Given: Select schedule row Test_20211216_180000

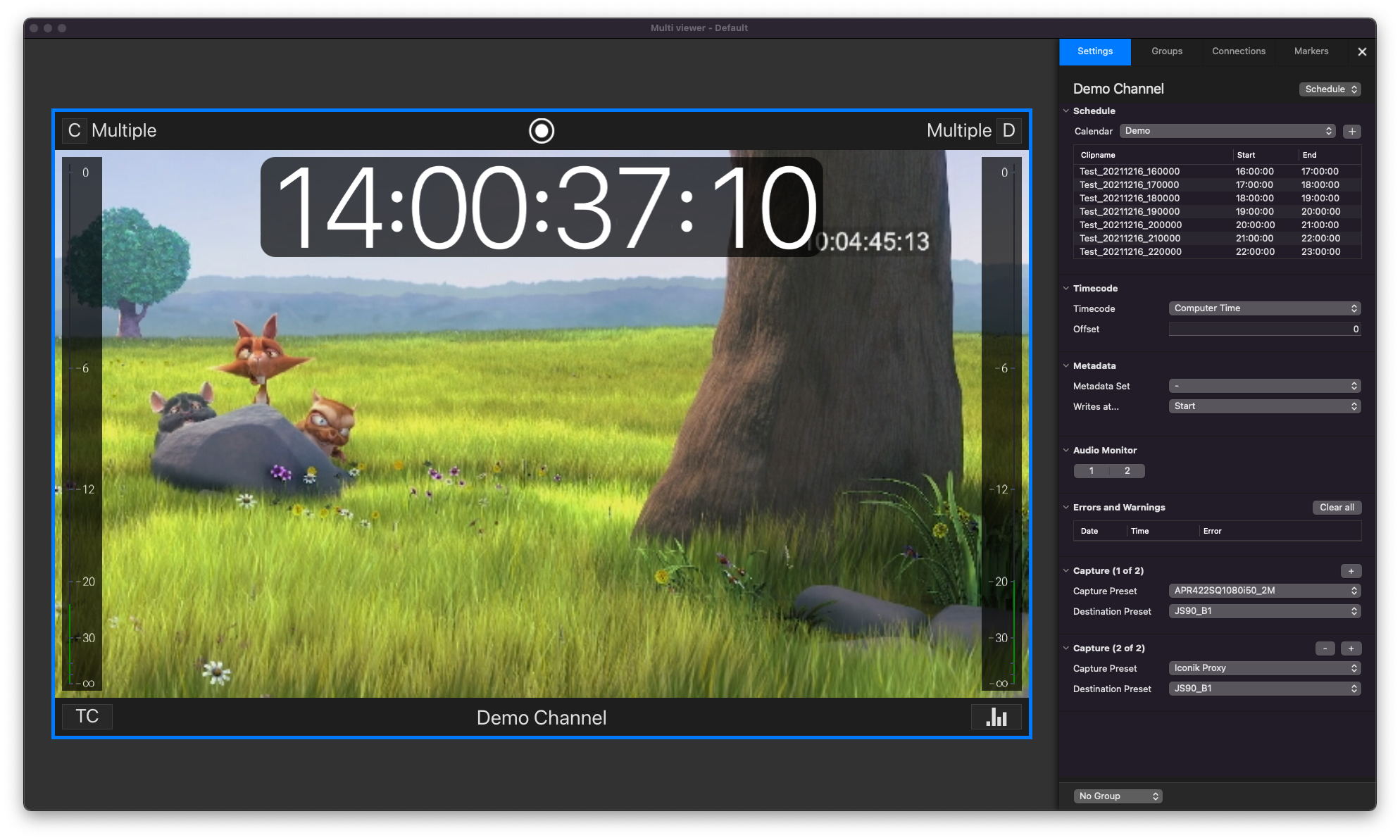Looking at the screenshot, I should (1217, 199).
